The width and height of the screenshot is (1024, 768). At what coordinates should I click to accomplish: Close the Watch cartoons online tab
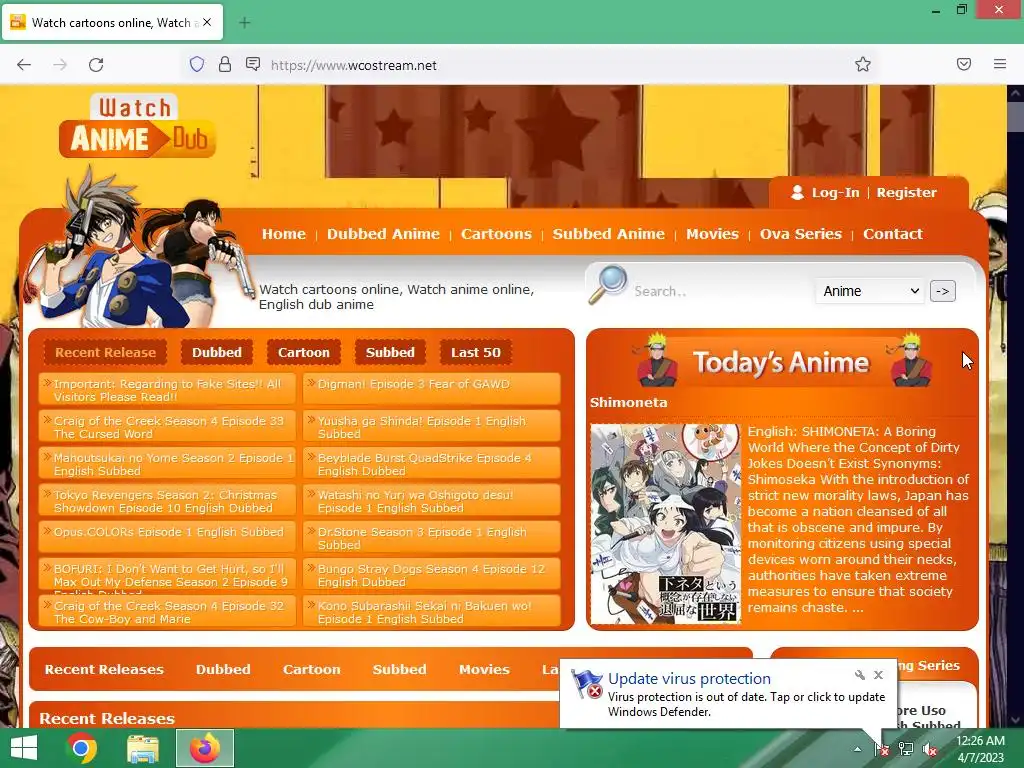[207, 22]
